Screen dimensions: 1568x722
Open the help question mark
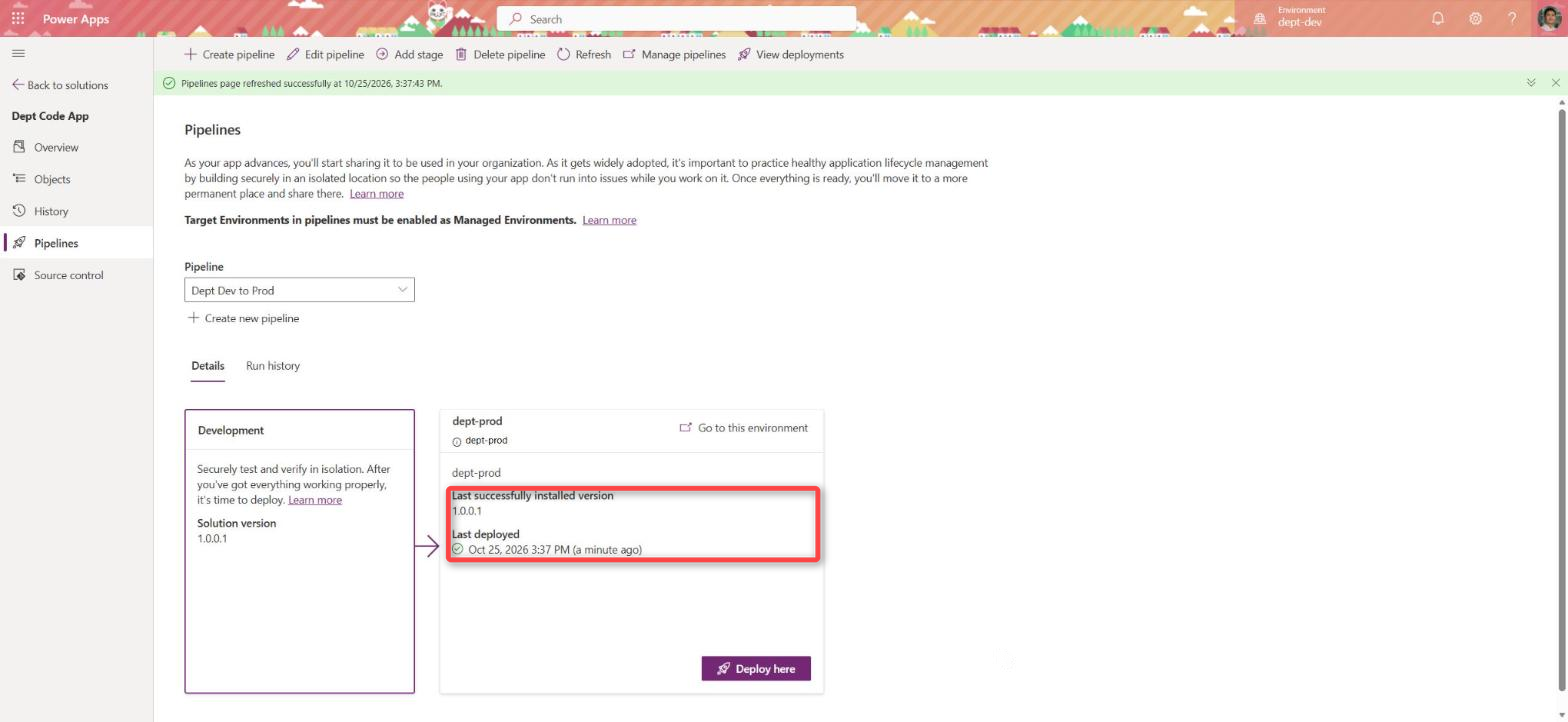point(1512,18)
